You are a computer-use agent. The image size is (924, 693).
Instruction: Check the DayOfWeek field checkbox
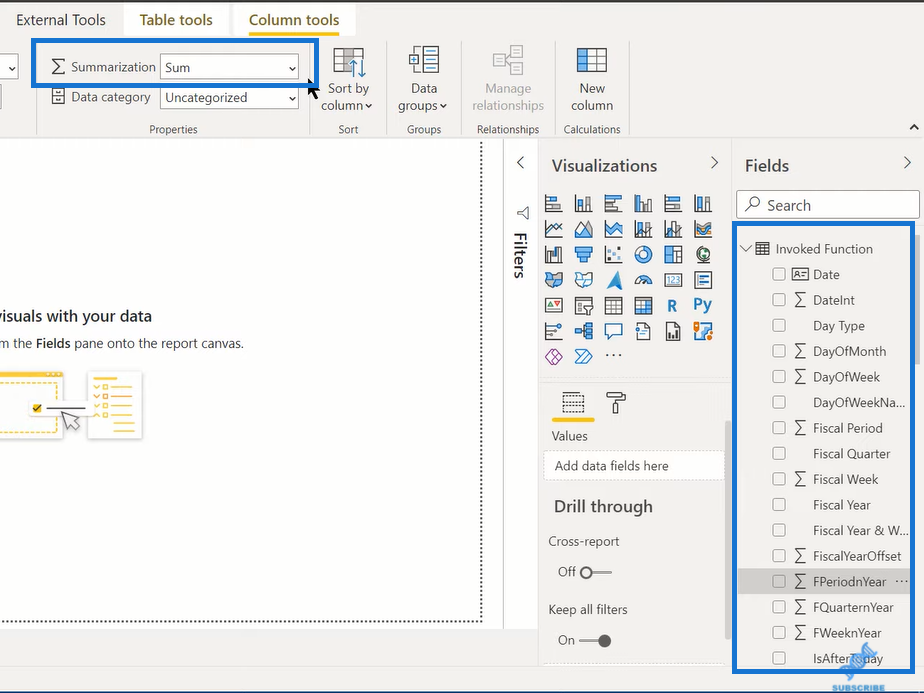pos(778,377)
